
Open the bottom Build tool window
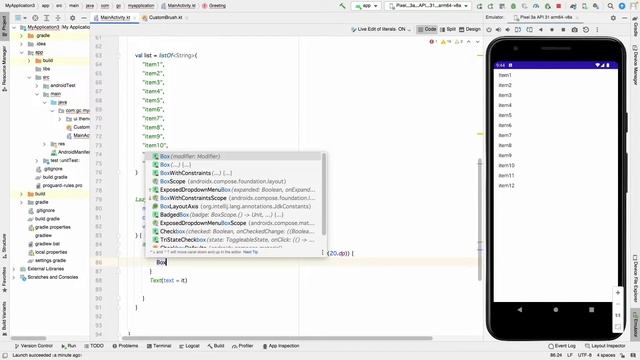[x=216, y=346]
